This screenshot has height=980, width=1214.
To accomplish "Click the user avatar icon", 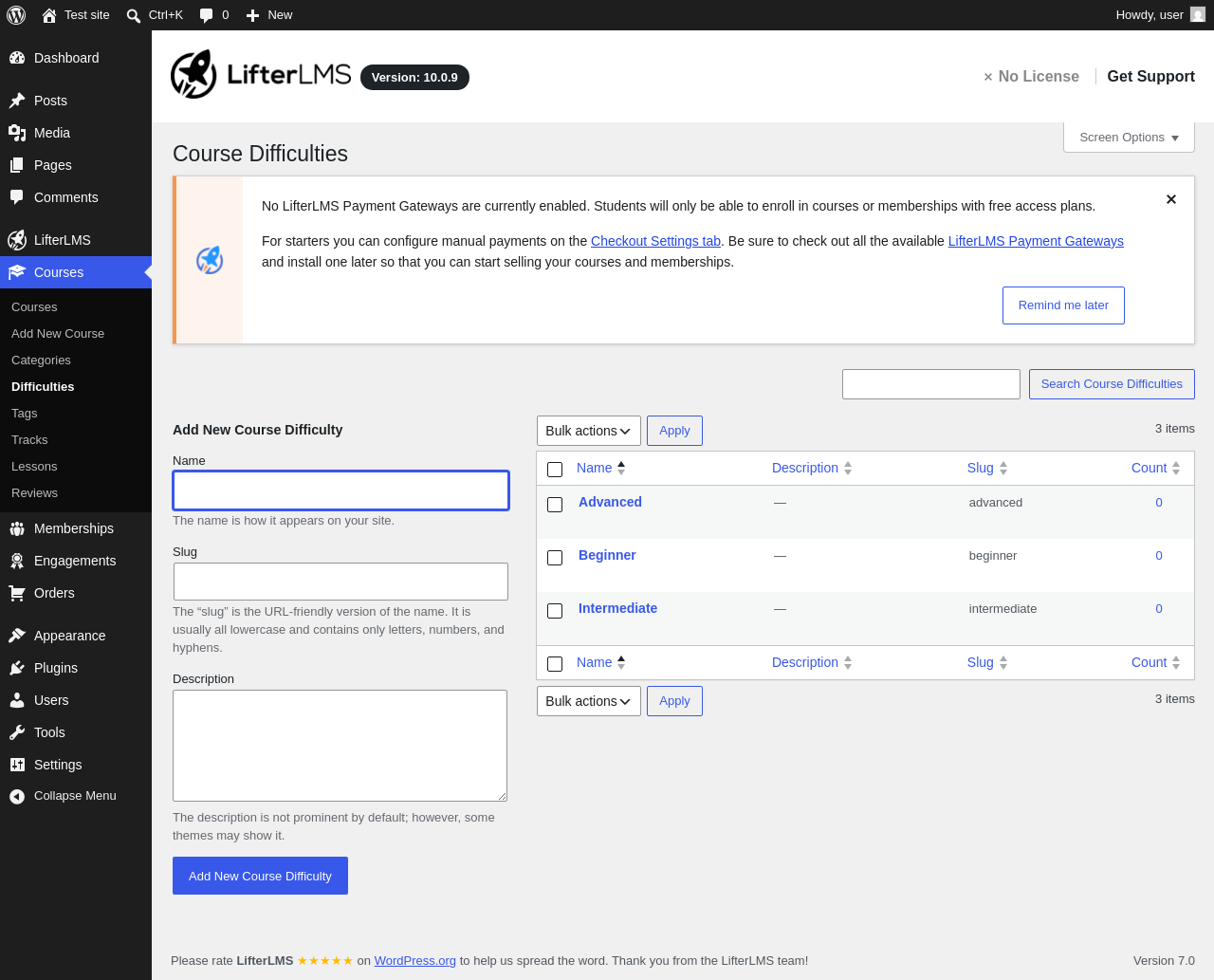I will click(1198, 14).
